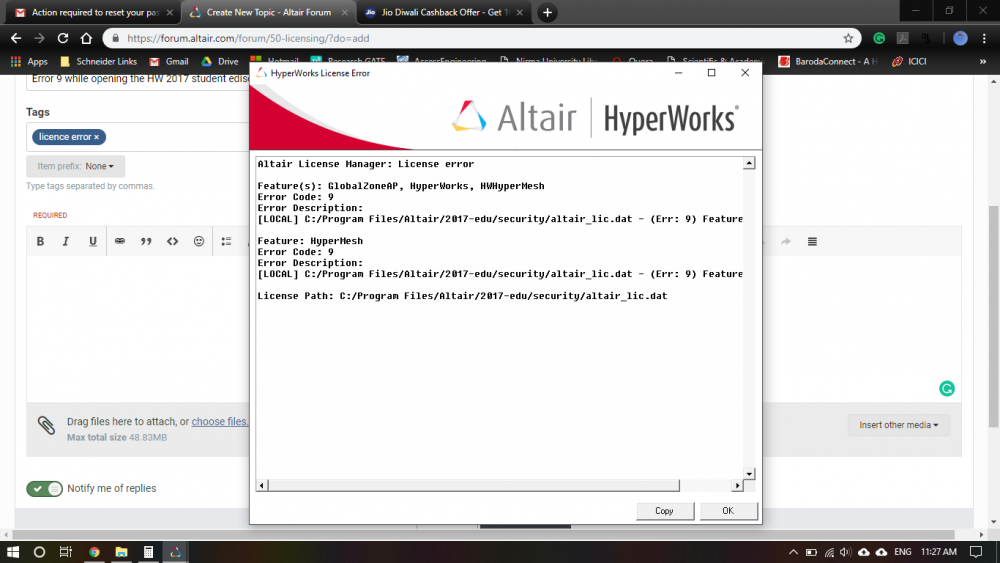
Task: Insert a link in the editor
Action: coord(119,242)
